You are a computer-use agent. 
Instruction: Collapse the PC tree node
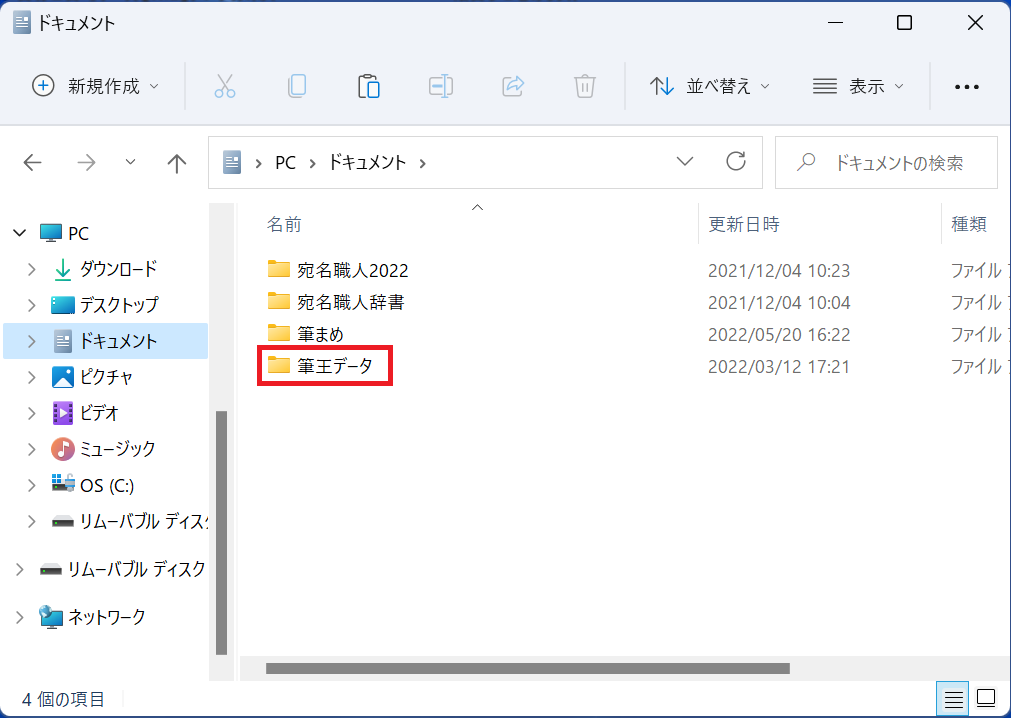click(x=19, y=233)
